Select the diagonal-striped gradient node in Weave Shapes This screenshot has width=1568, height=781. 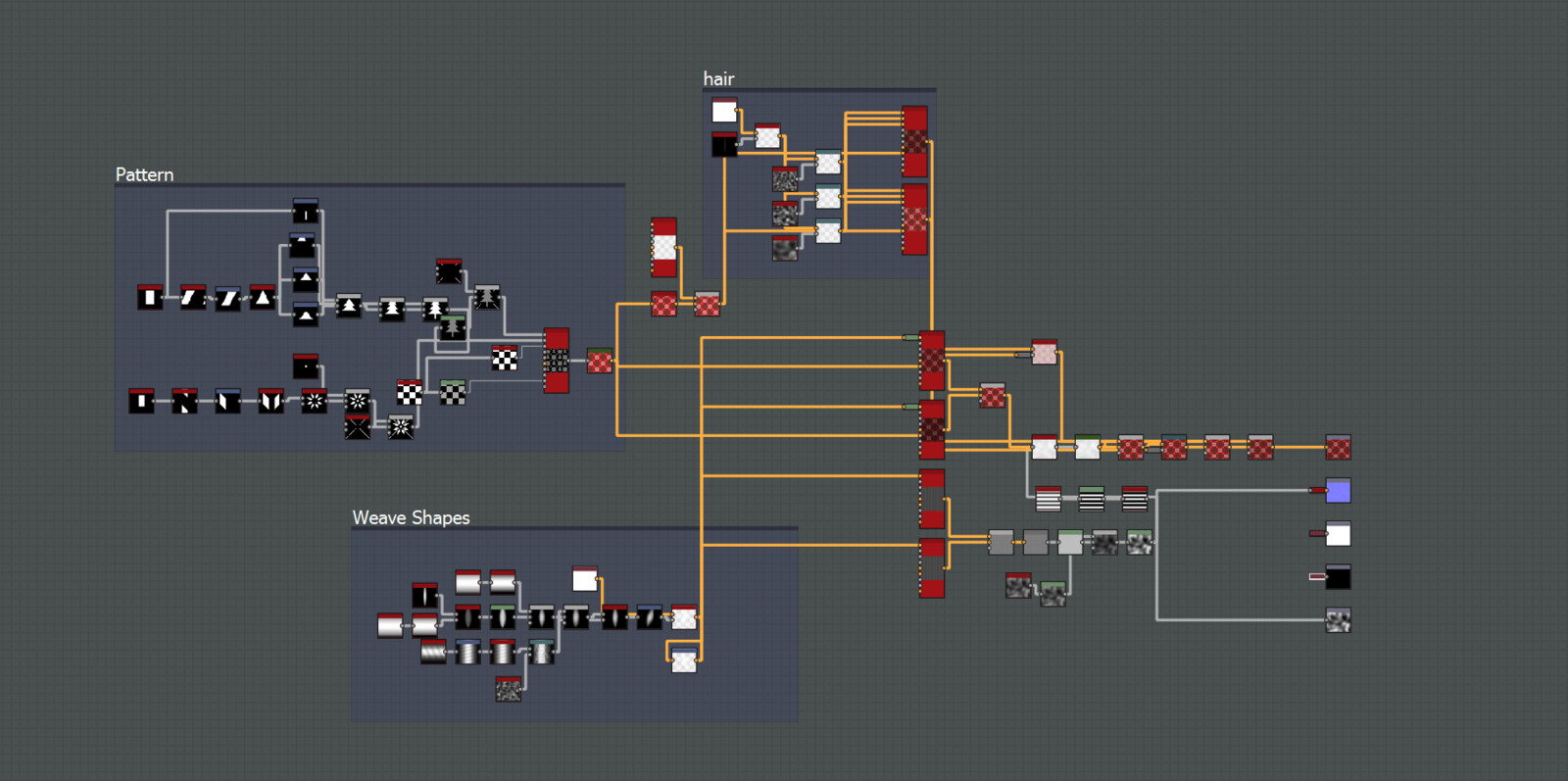[x=433, y=651]
